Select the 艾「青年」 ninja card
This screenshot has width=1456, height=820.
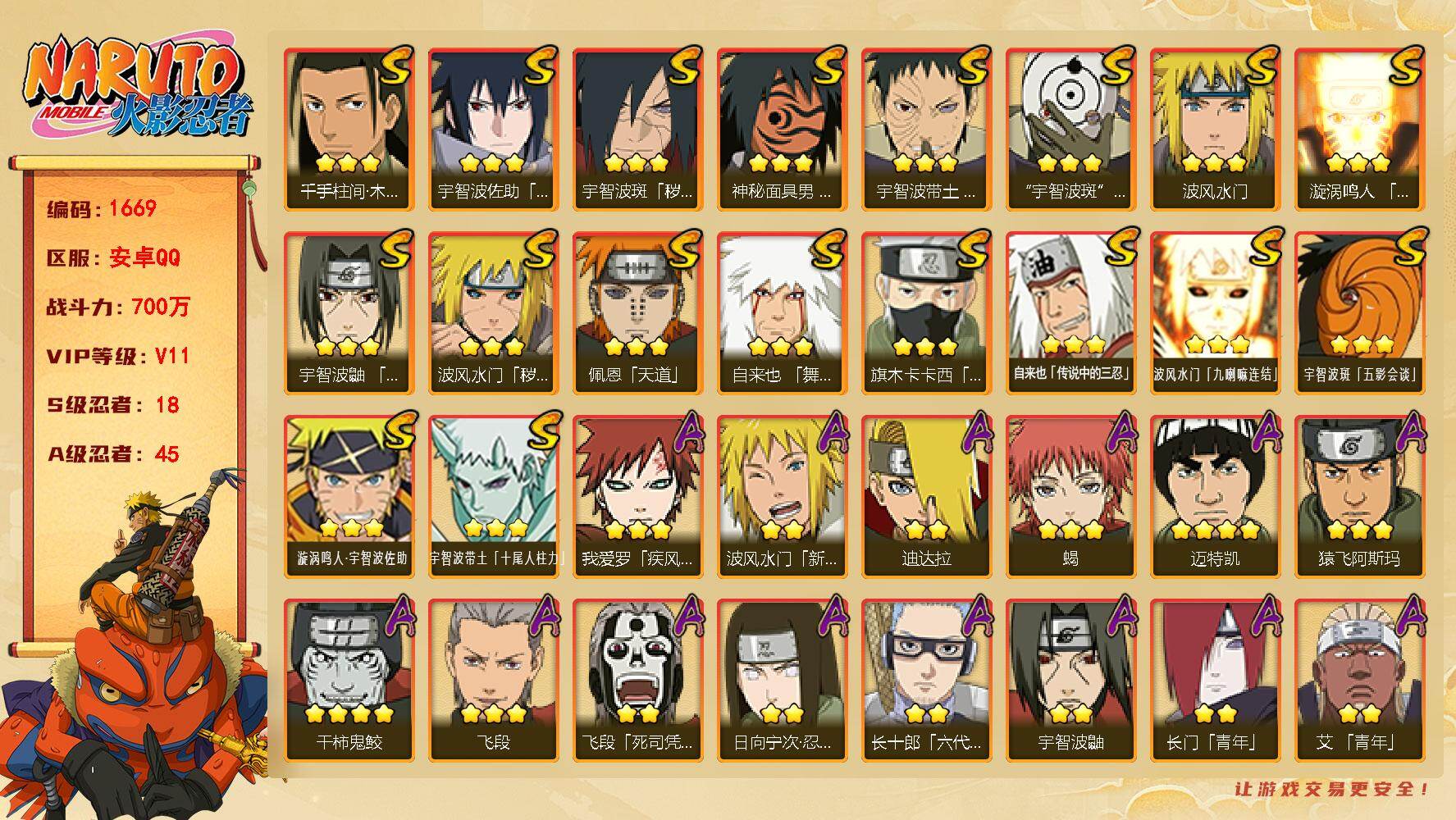(x=1358, y=680)
